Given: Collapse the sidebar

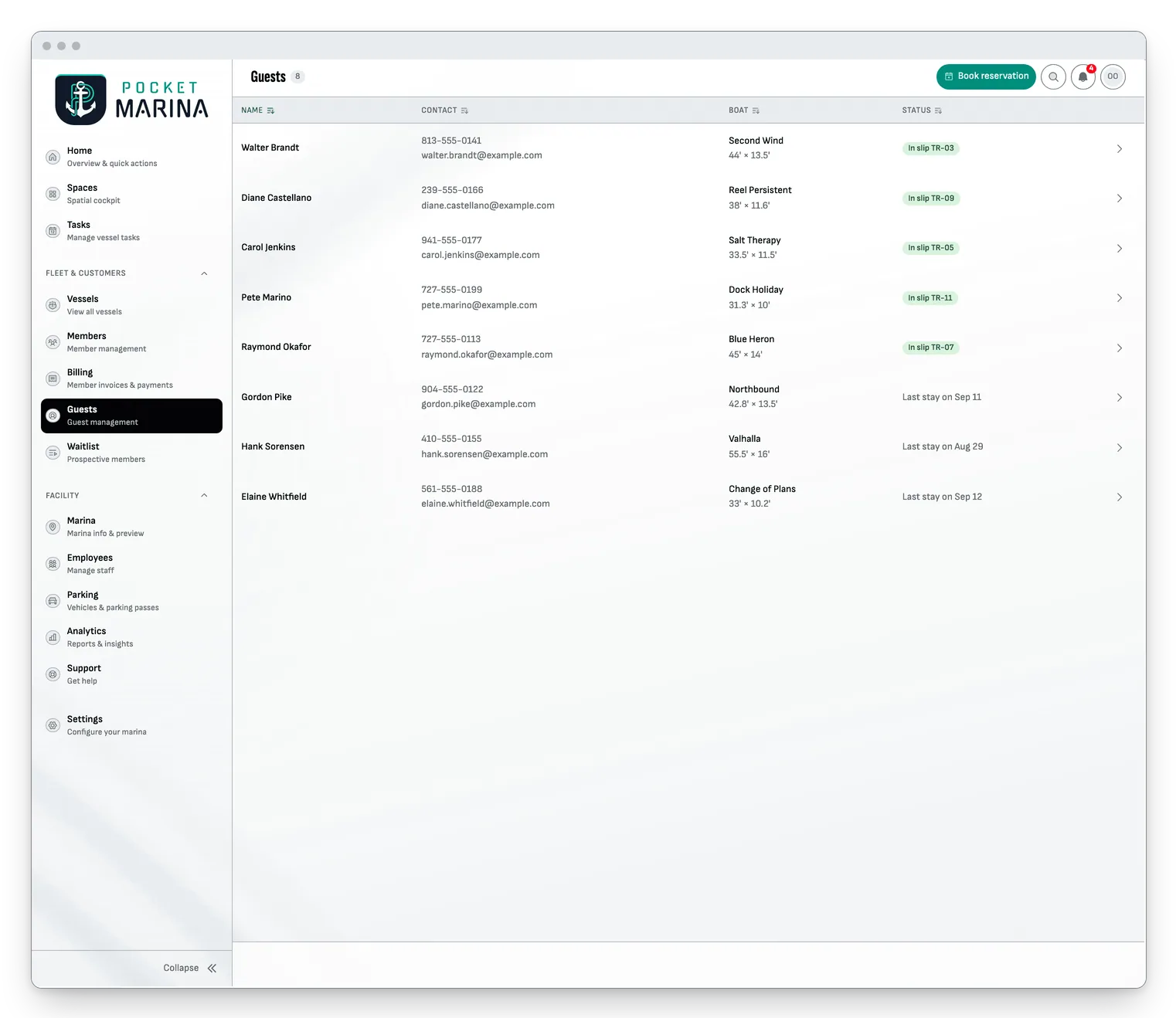Looking at the screenshot, I should pyautogui.click(x=190, y=968).
